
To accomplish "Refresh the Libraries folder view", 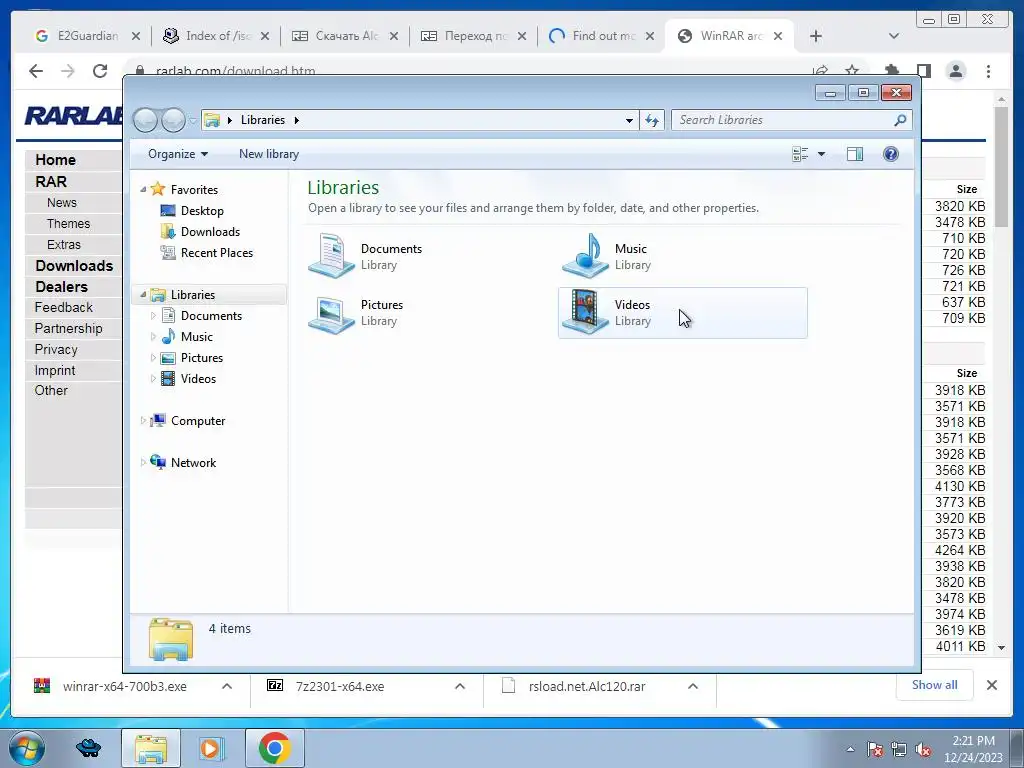I will (652, 120).
